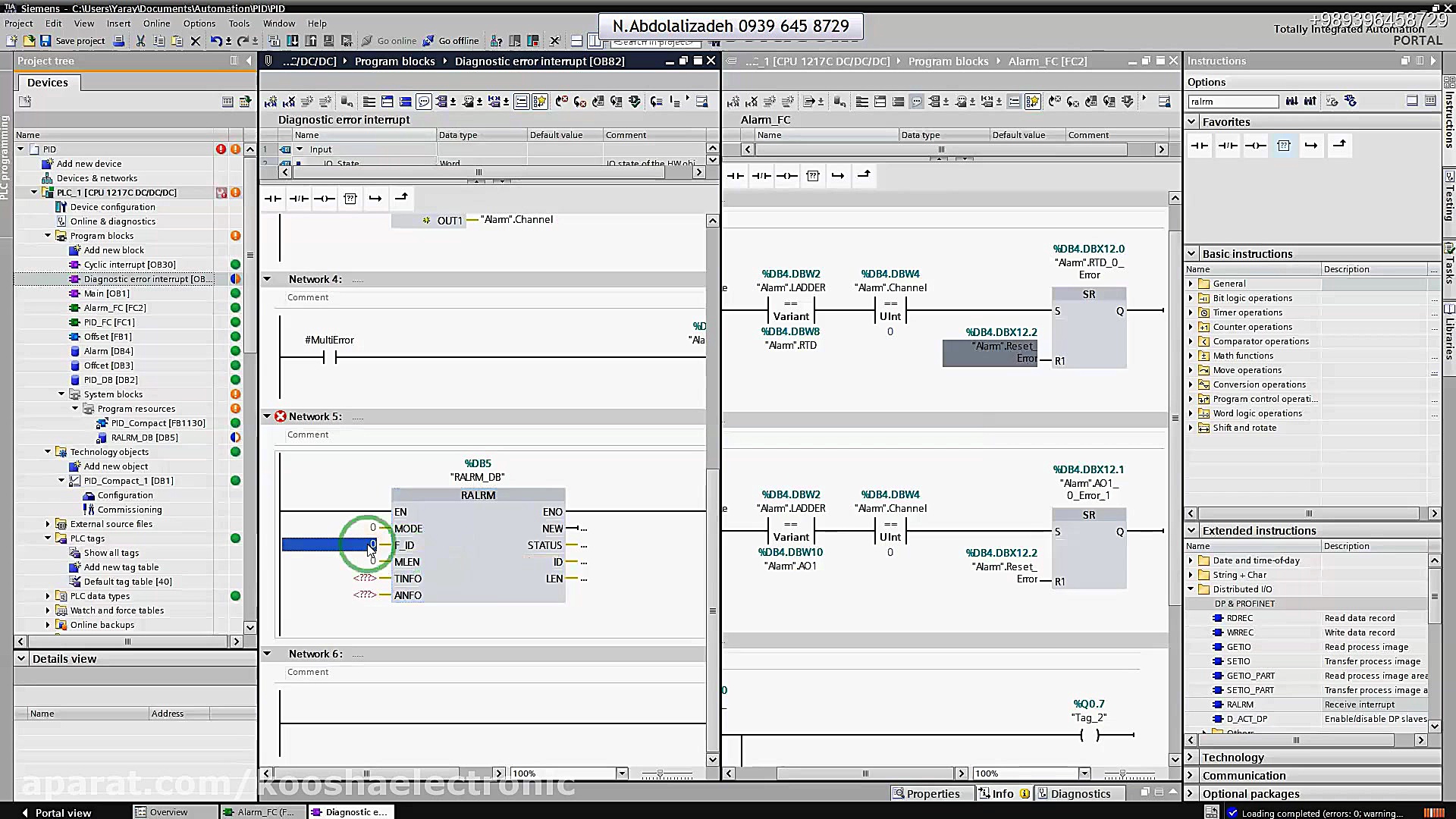Collapse Network 5 in OB82 editor

click(267, 416)
